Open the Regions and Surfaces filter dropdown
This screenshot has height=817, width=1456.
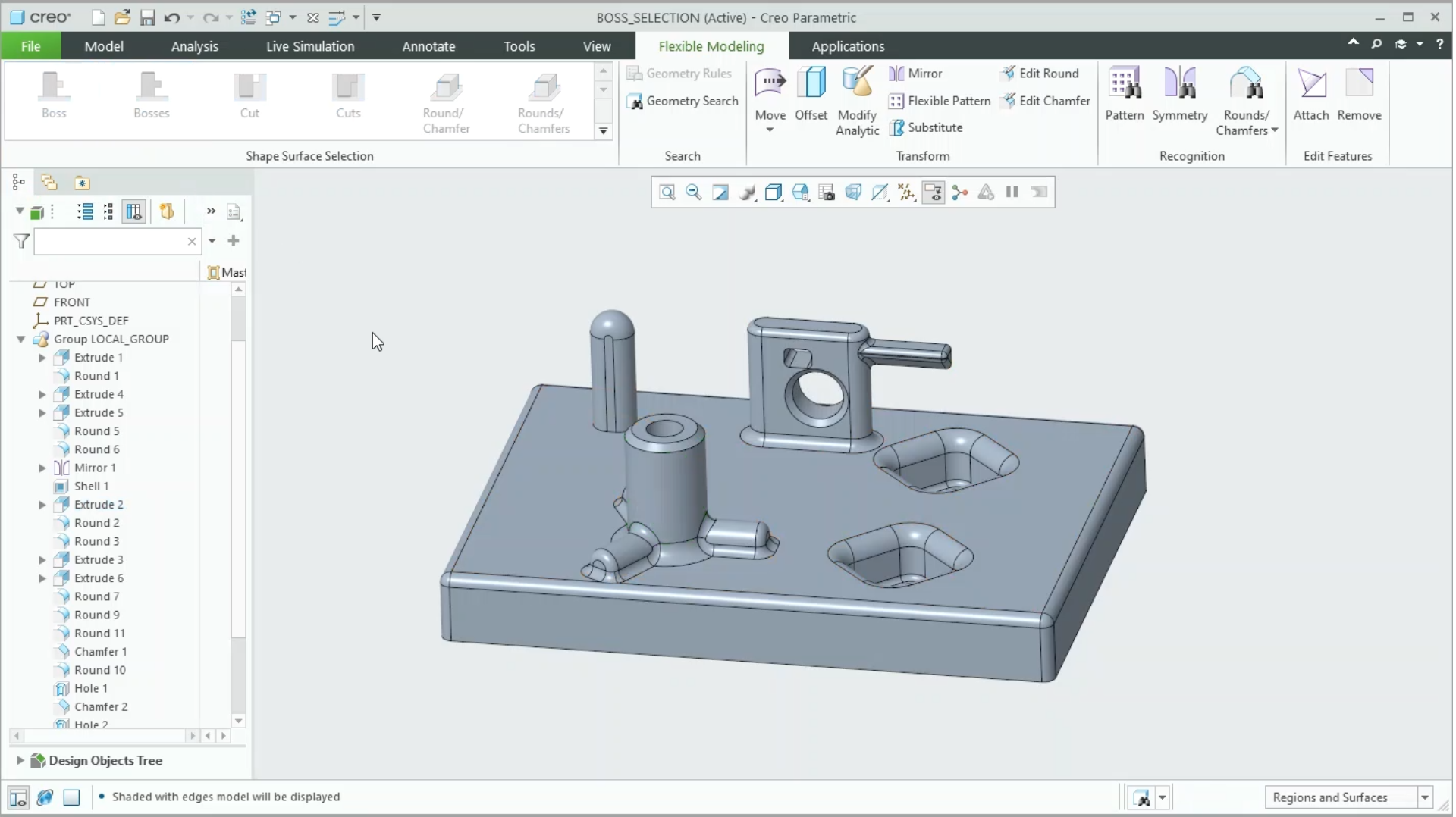1424,797
